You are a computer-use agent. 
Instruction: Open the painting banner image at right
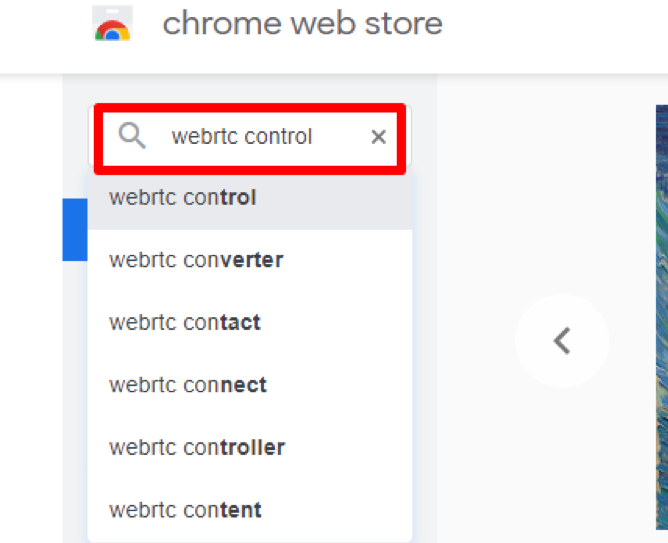[662, 317]
